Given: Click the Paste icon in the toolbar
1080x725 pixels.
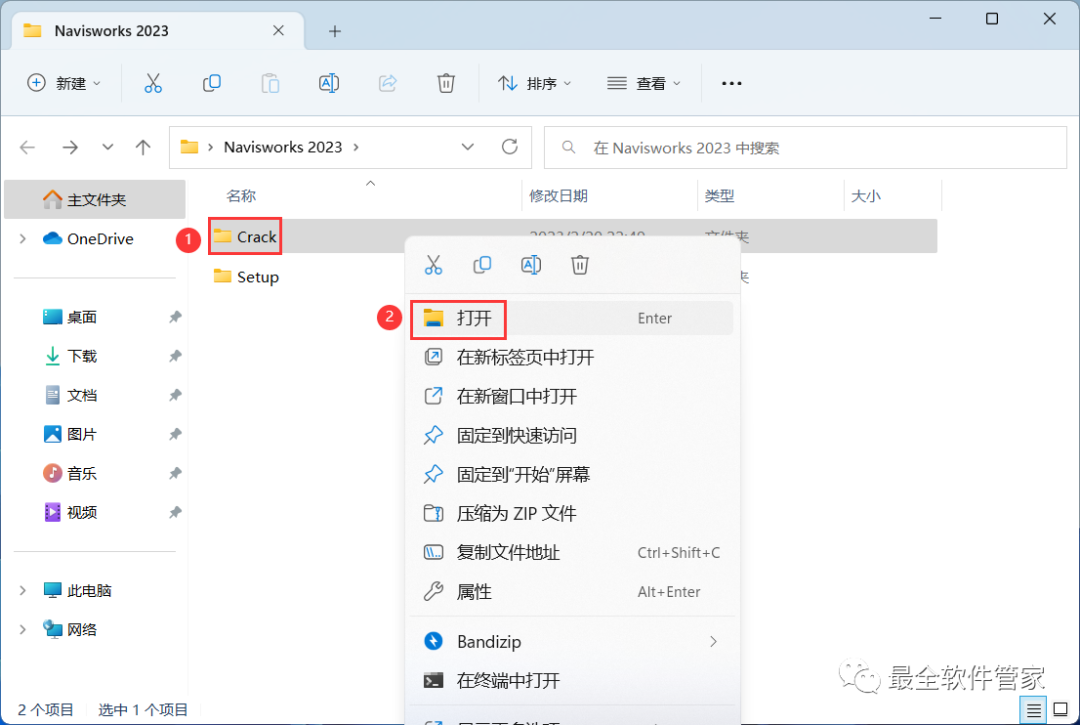Looking at the screenshot, I should pos(270,83).
